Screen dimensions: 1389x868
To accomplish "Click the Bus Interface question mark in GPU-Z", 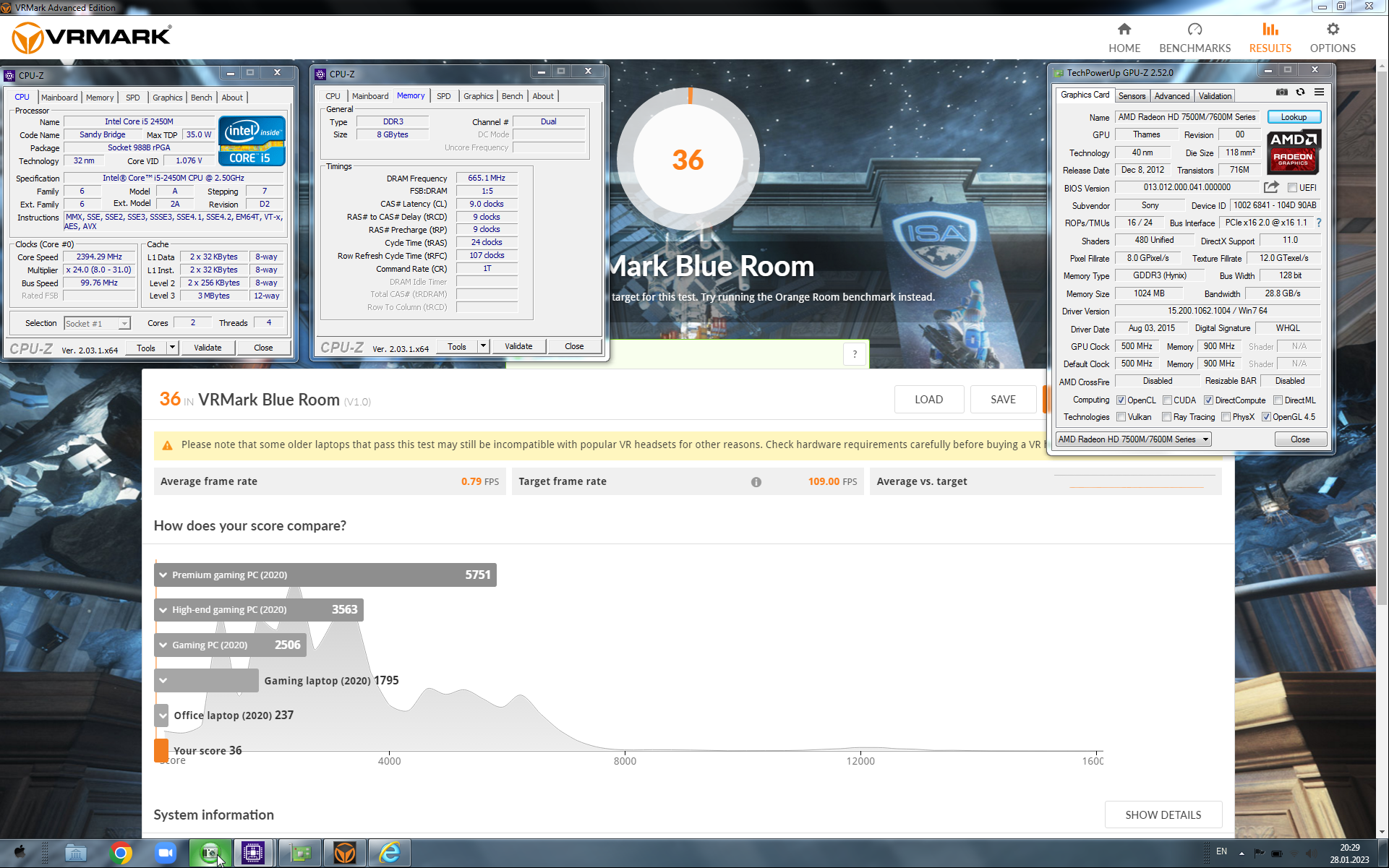I will pyautogui.click(x=1319, y=223).
